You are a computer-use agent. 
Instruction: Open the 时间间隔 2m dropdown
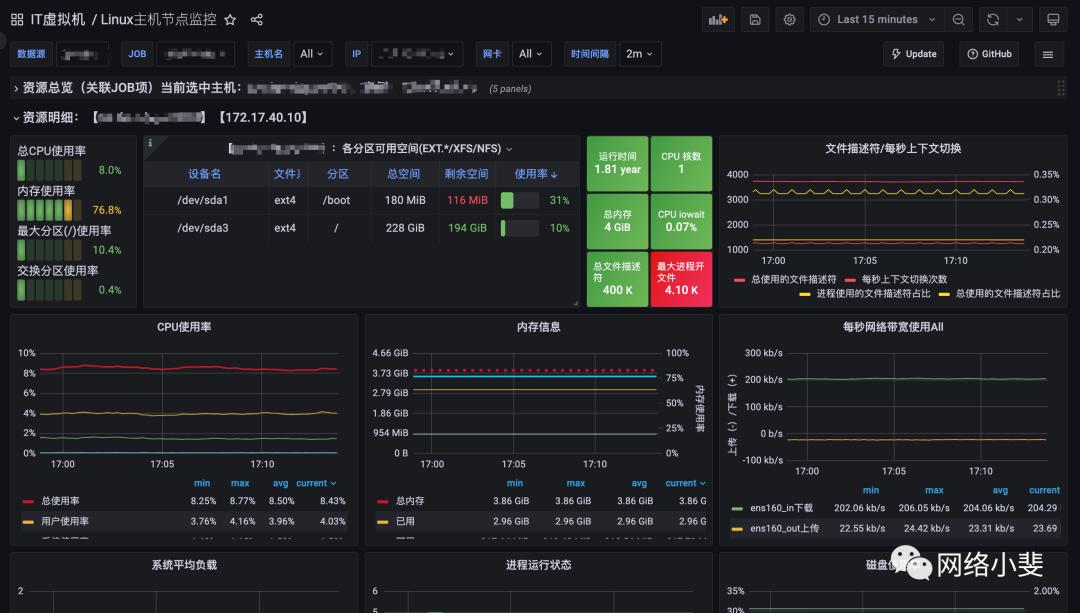tap(640, 54)
